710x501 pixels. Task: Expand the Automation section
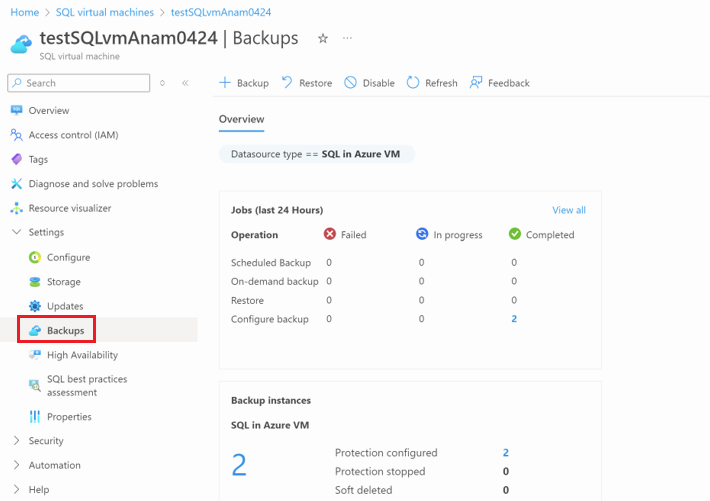coord(16,465)
